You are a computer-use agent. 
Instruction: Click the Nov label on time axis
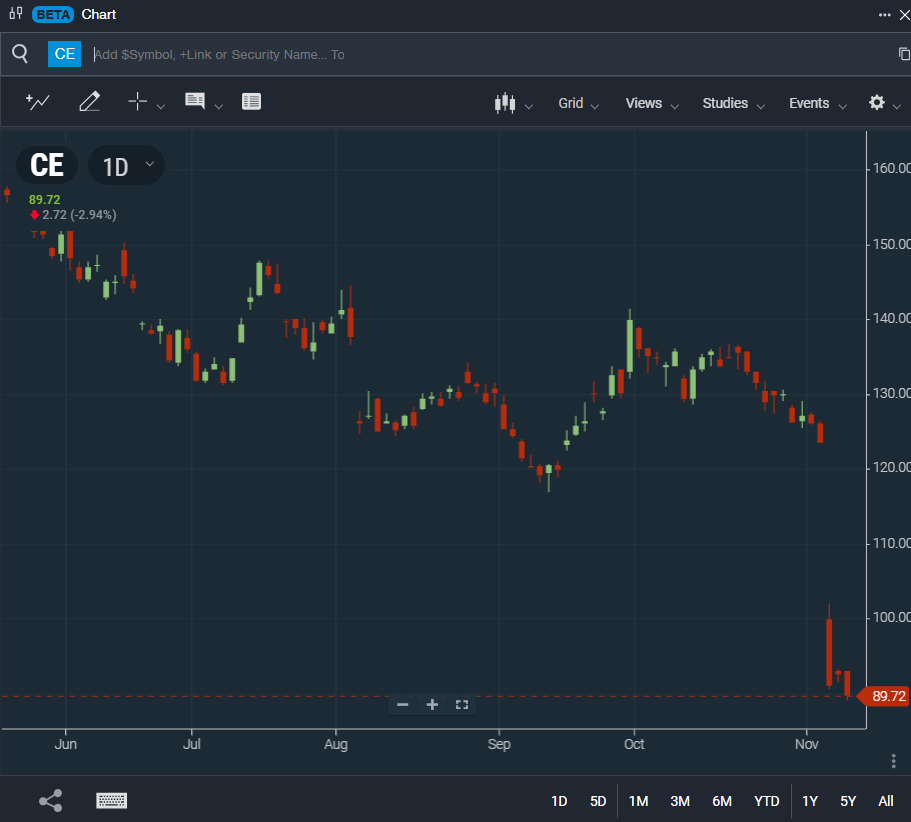coord(806,744)
